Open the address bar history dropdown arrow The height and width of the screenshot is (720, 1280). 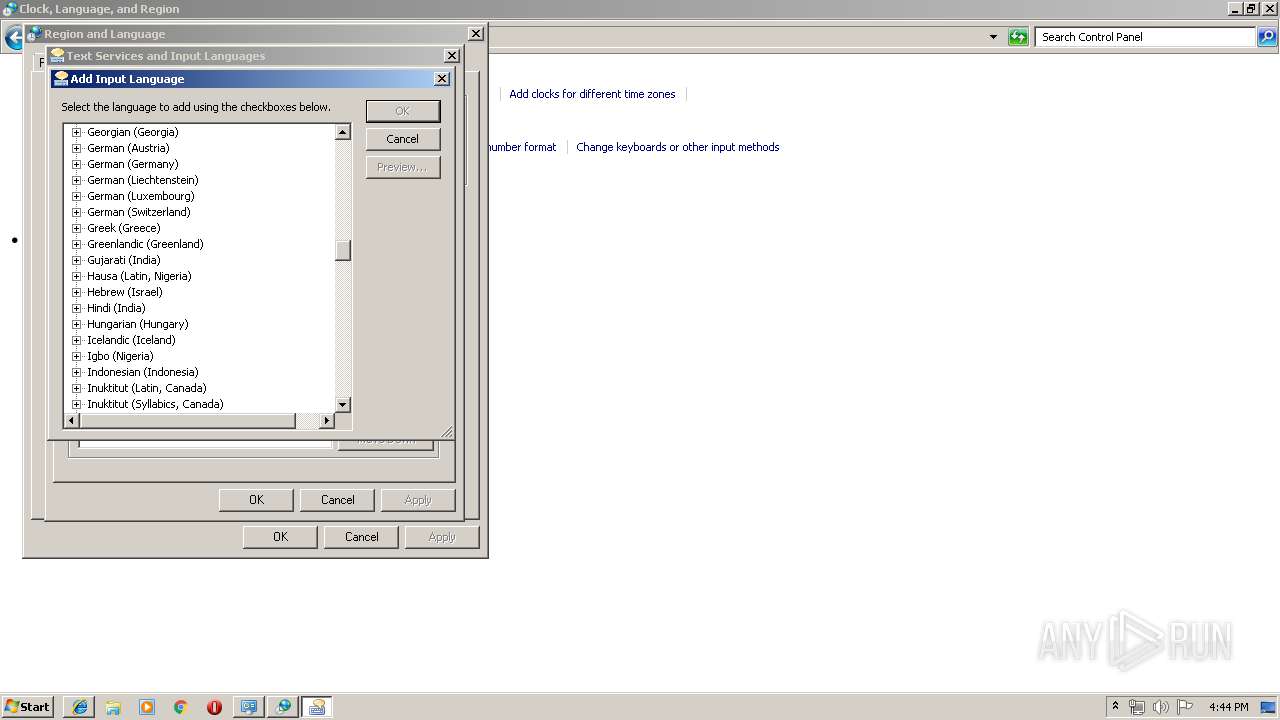(x=993, y=37)
